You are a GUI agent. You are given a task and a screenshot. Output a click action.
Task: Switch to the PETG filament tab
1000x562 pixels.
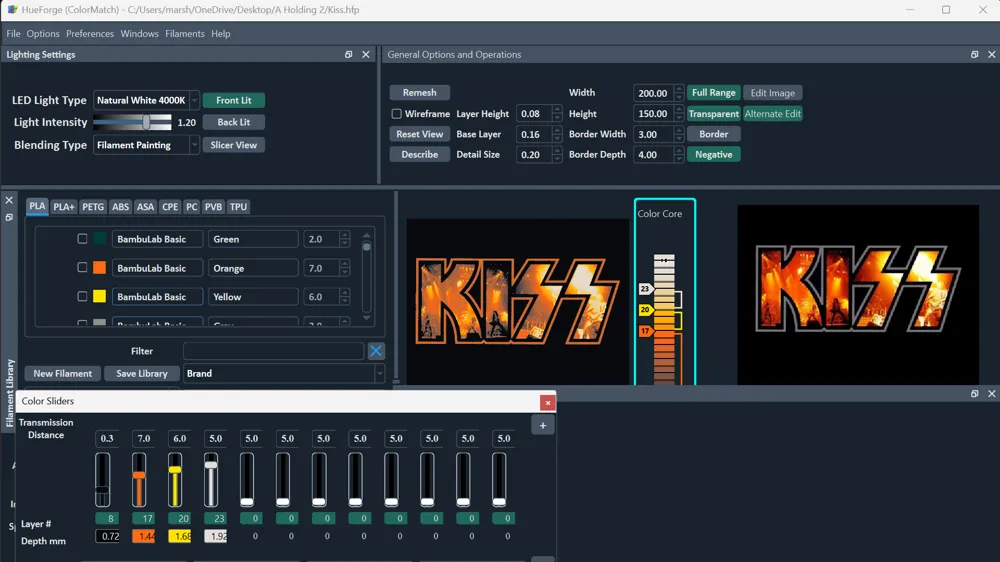93,207
